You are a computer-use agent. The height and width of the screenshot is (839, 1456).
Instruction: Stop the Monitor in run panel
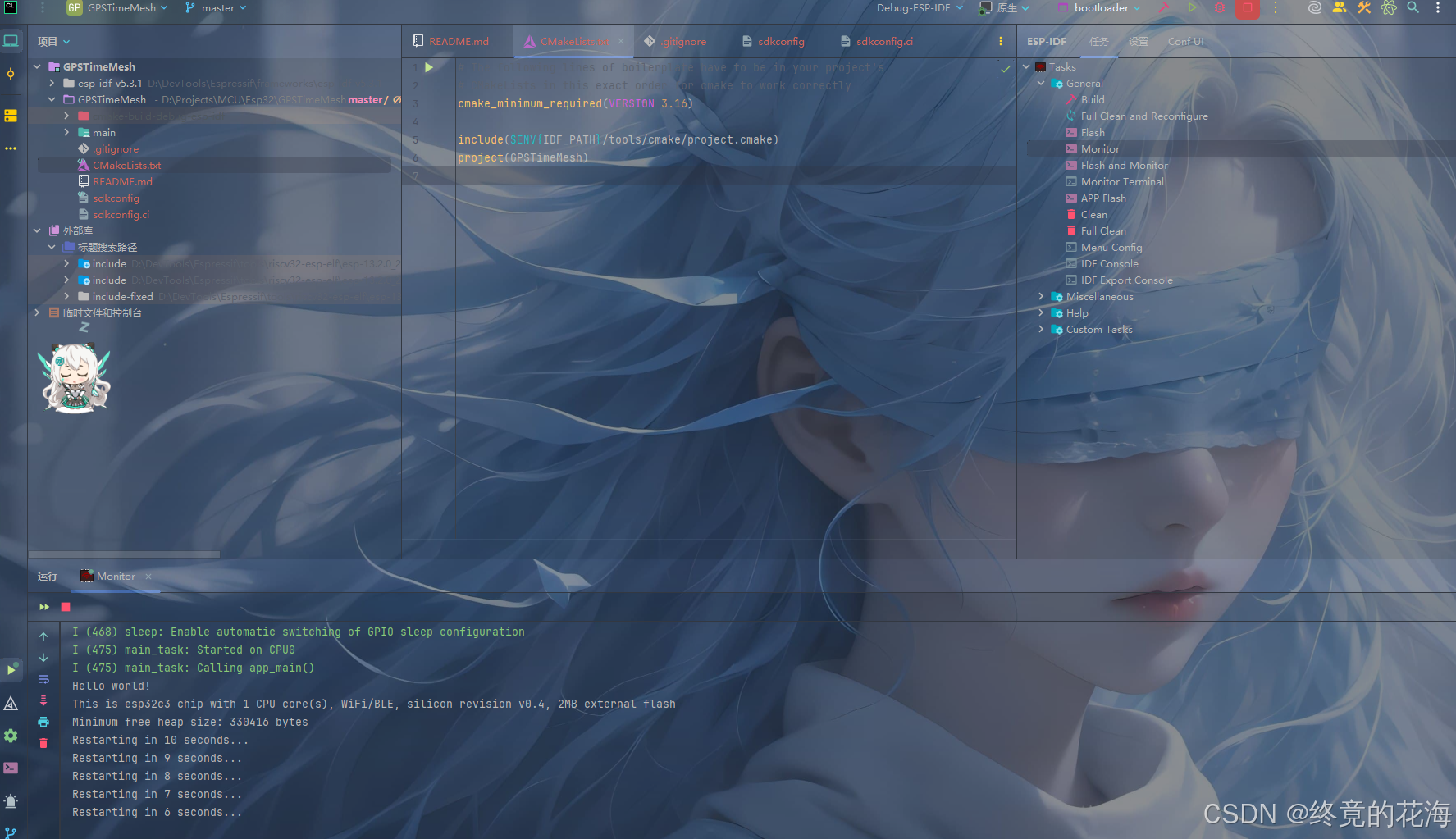[66, 607]
